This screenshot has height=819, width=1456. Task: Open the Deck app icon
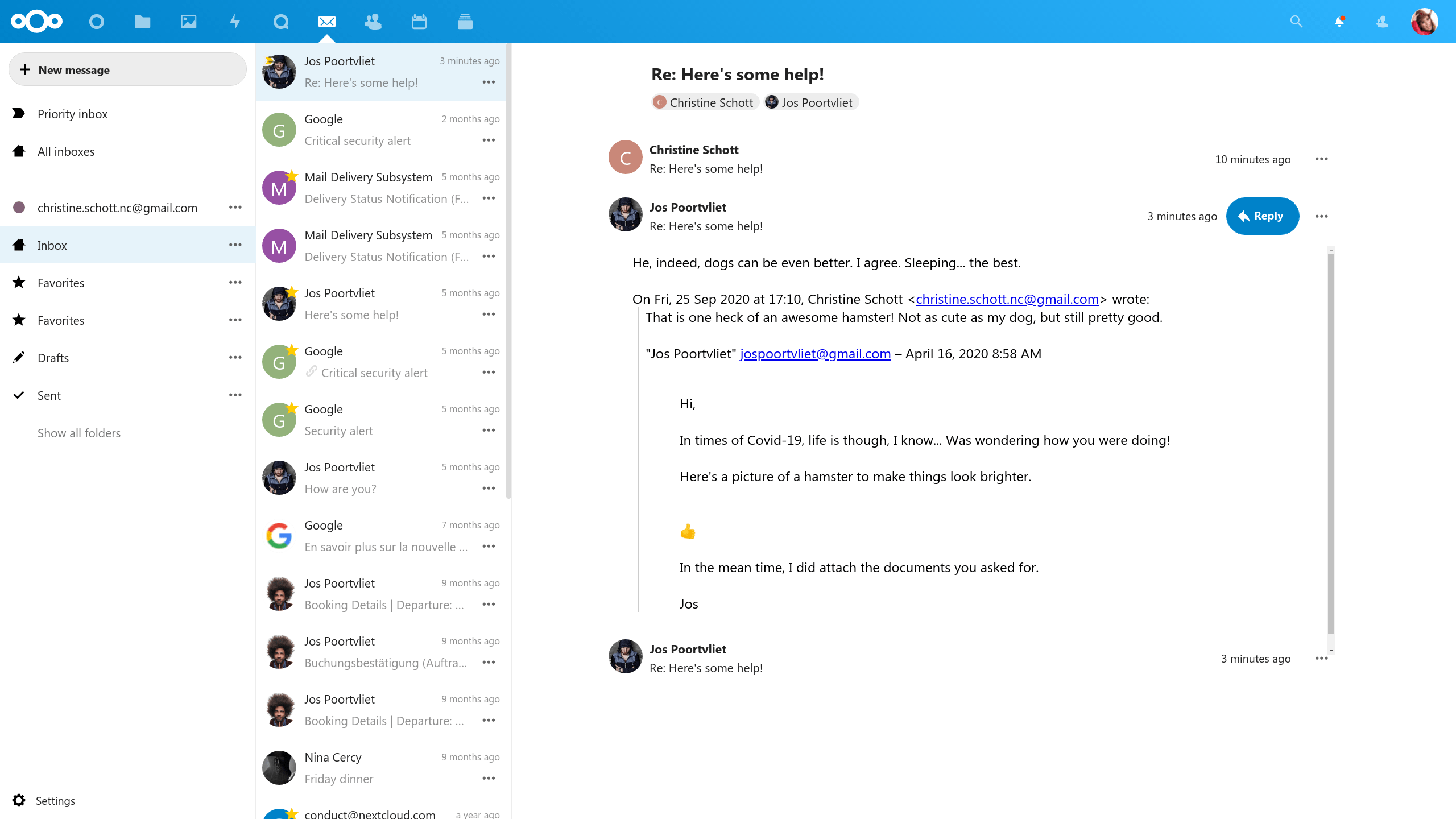click(x=465, y=22)
